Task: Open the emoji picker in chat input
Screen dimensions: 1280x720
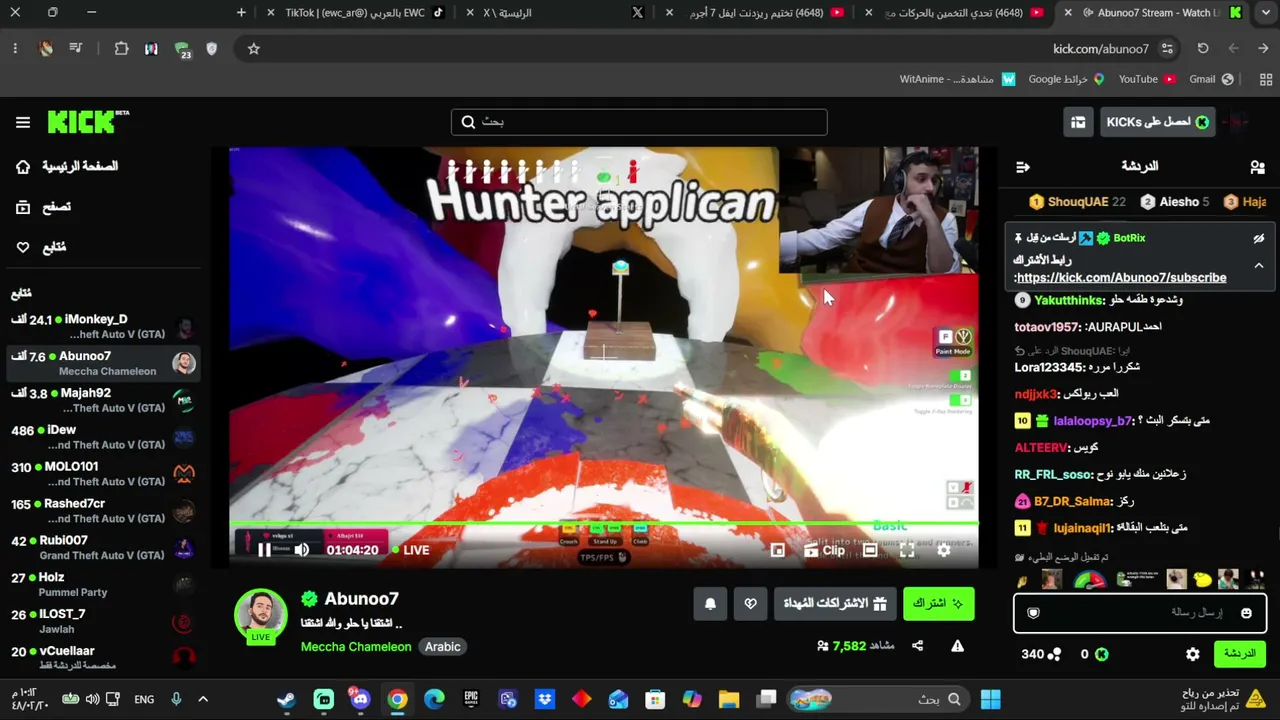Action: pyautogui.click(x=1246, y=613)
